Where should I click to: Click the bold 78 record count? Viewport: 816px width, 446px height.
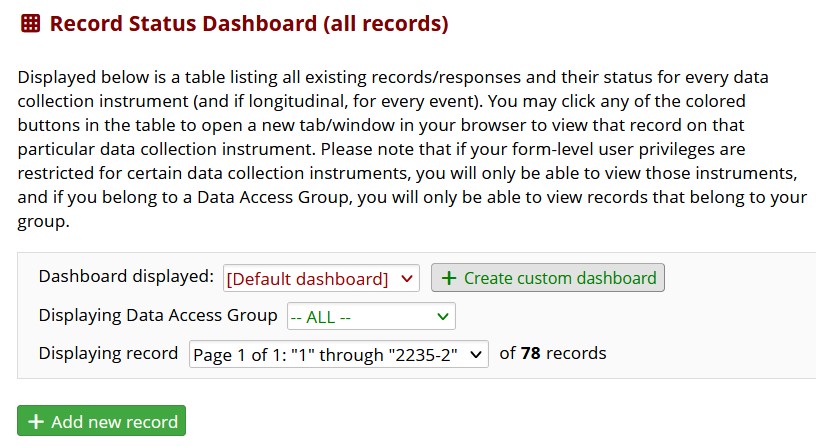(x=531, y=353)
